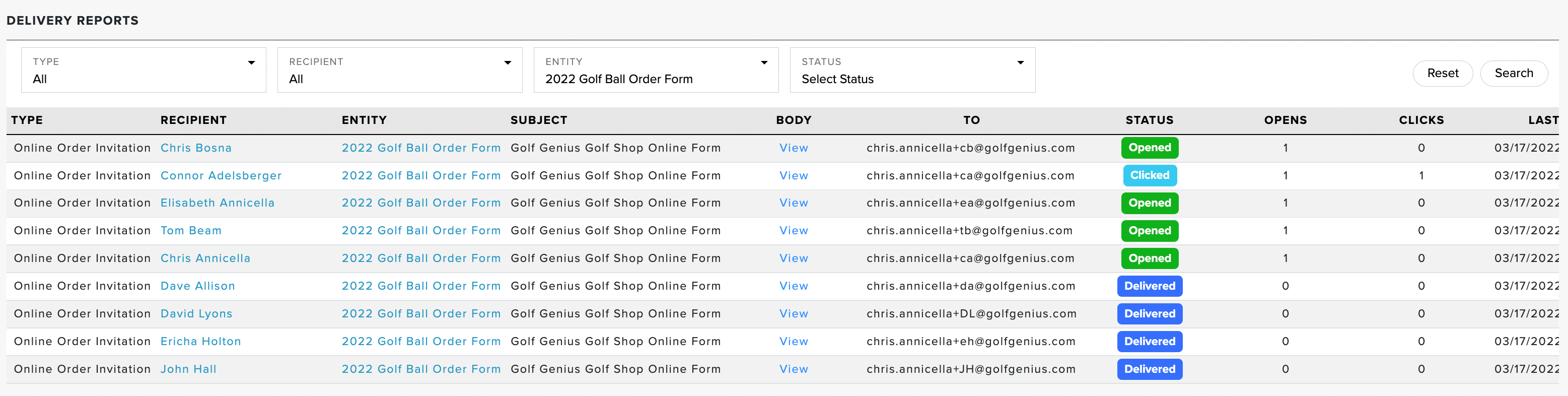View email body for Elisabeth Annicella
Viewport: 1568px width, 396px height.
(794, 203)
